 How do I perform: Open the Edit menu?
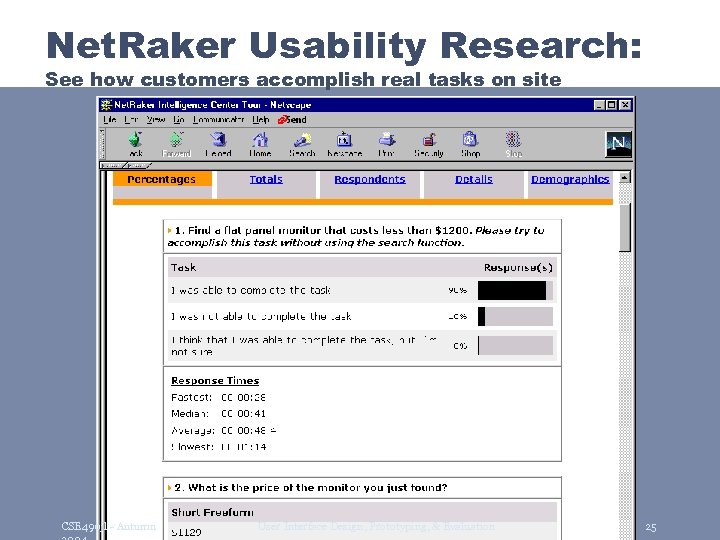131,120
